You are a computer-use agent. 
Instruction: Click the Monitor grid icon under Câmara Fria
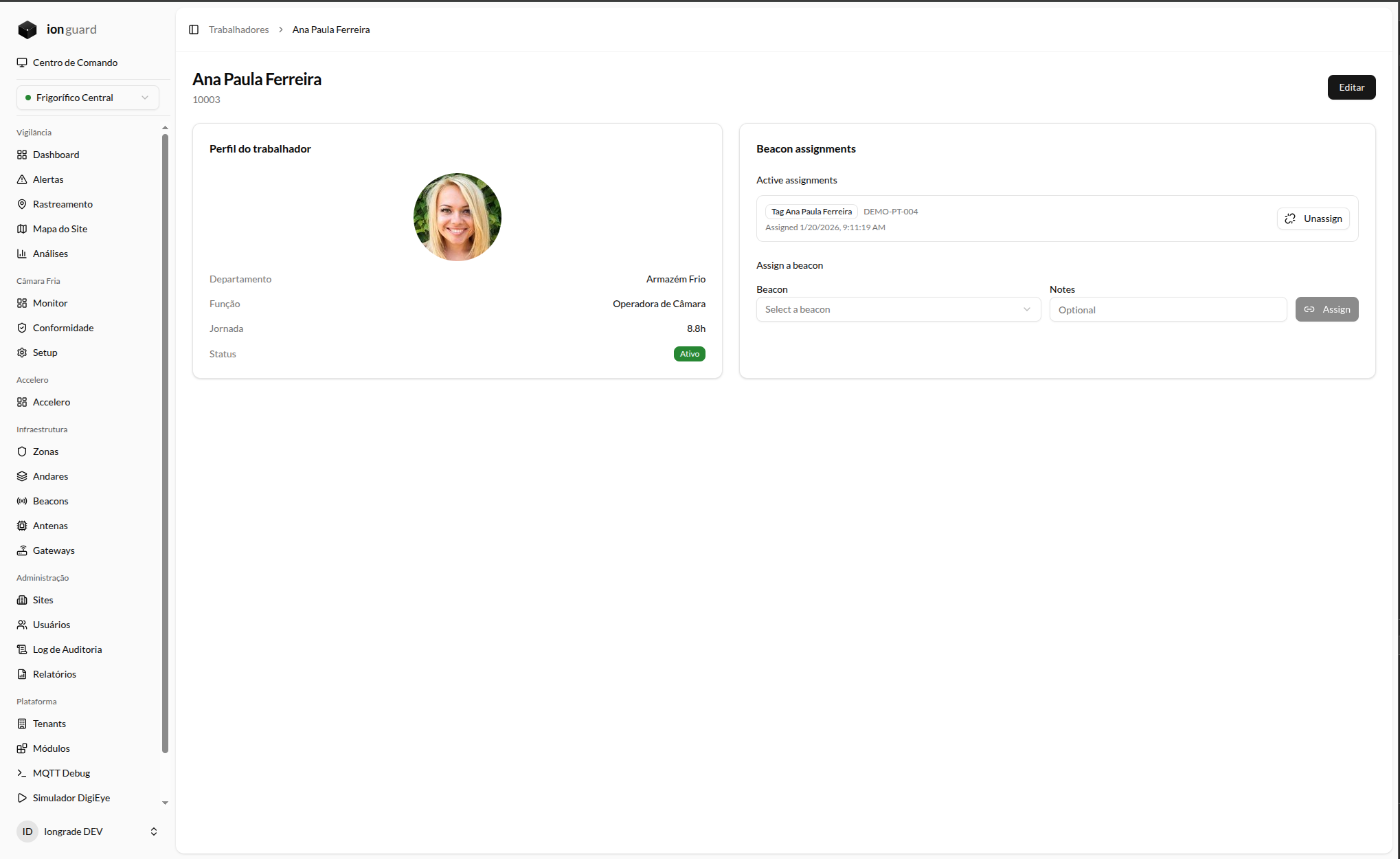click(22, 303)
